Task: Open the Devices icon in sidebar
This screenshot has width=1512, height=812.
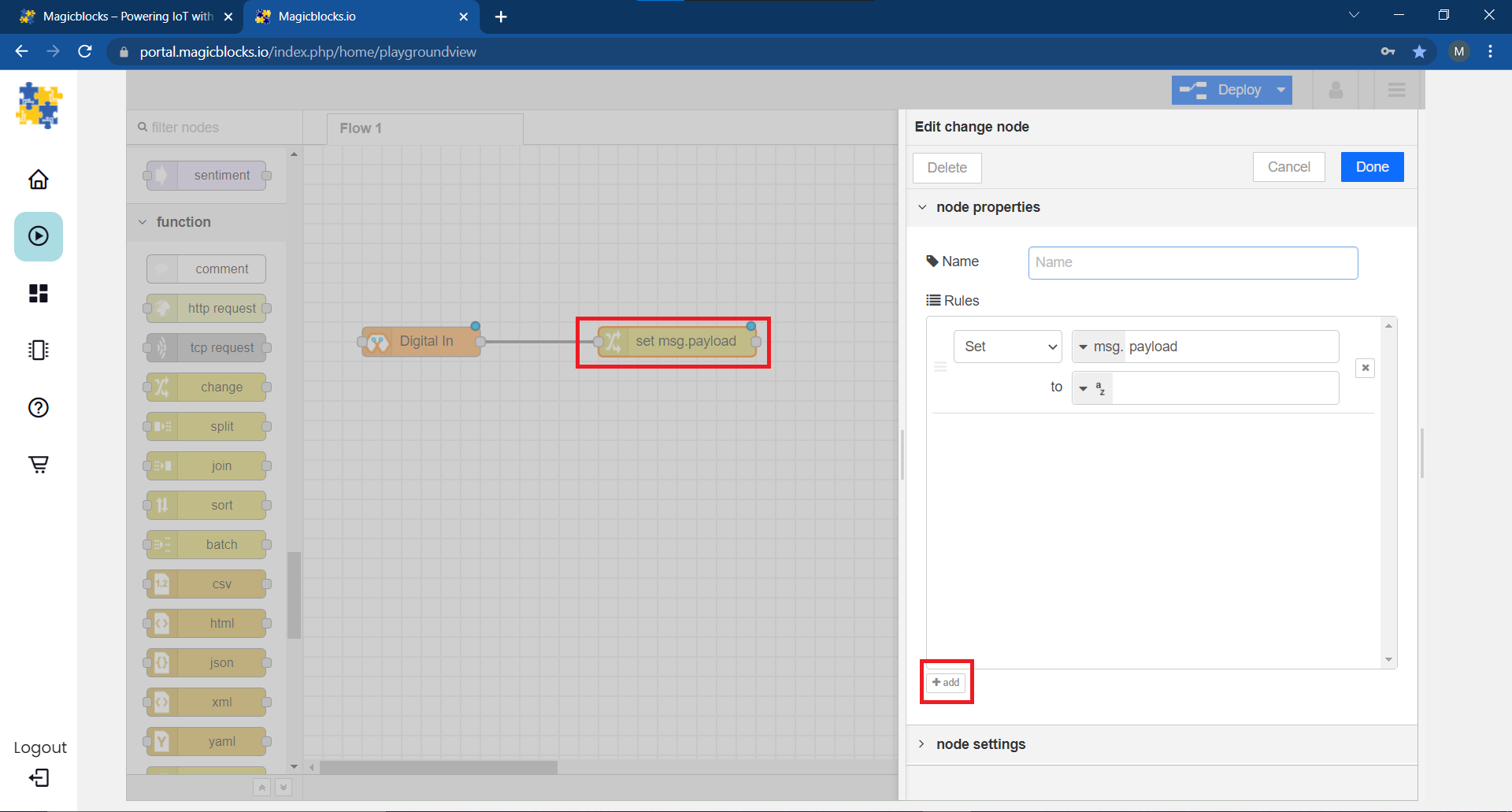Action: (x=38, y=350)
